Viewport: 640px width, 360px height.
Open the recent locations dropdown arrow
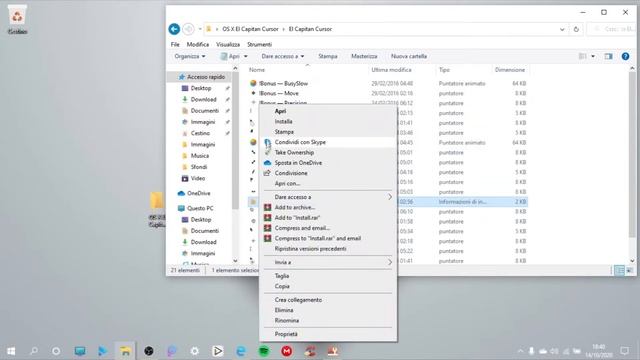tap(200, 29)
